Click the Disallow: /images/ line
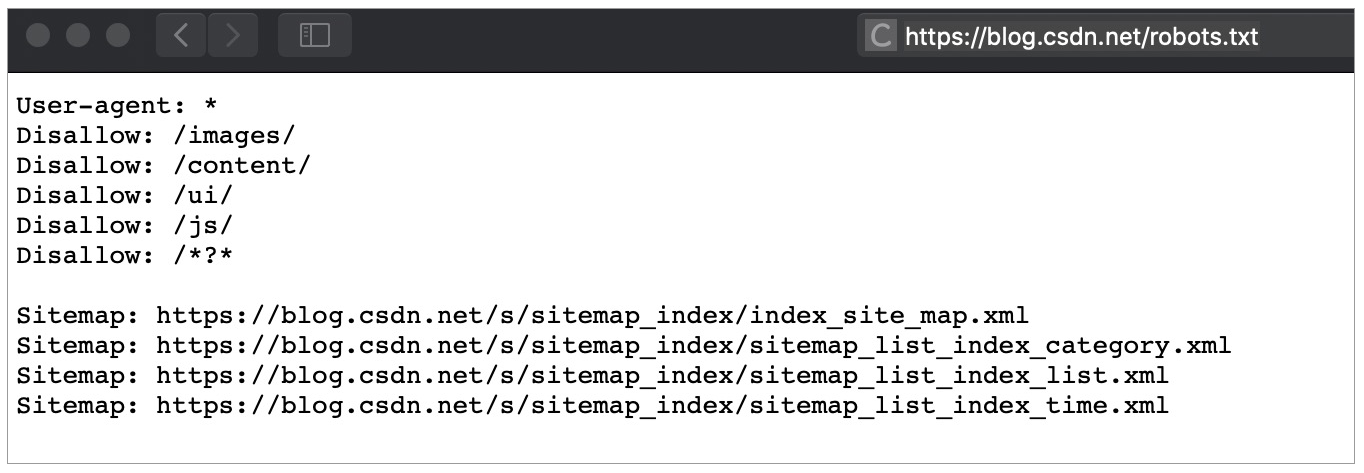1364x473 pixels. click(156, 136)
